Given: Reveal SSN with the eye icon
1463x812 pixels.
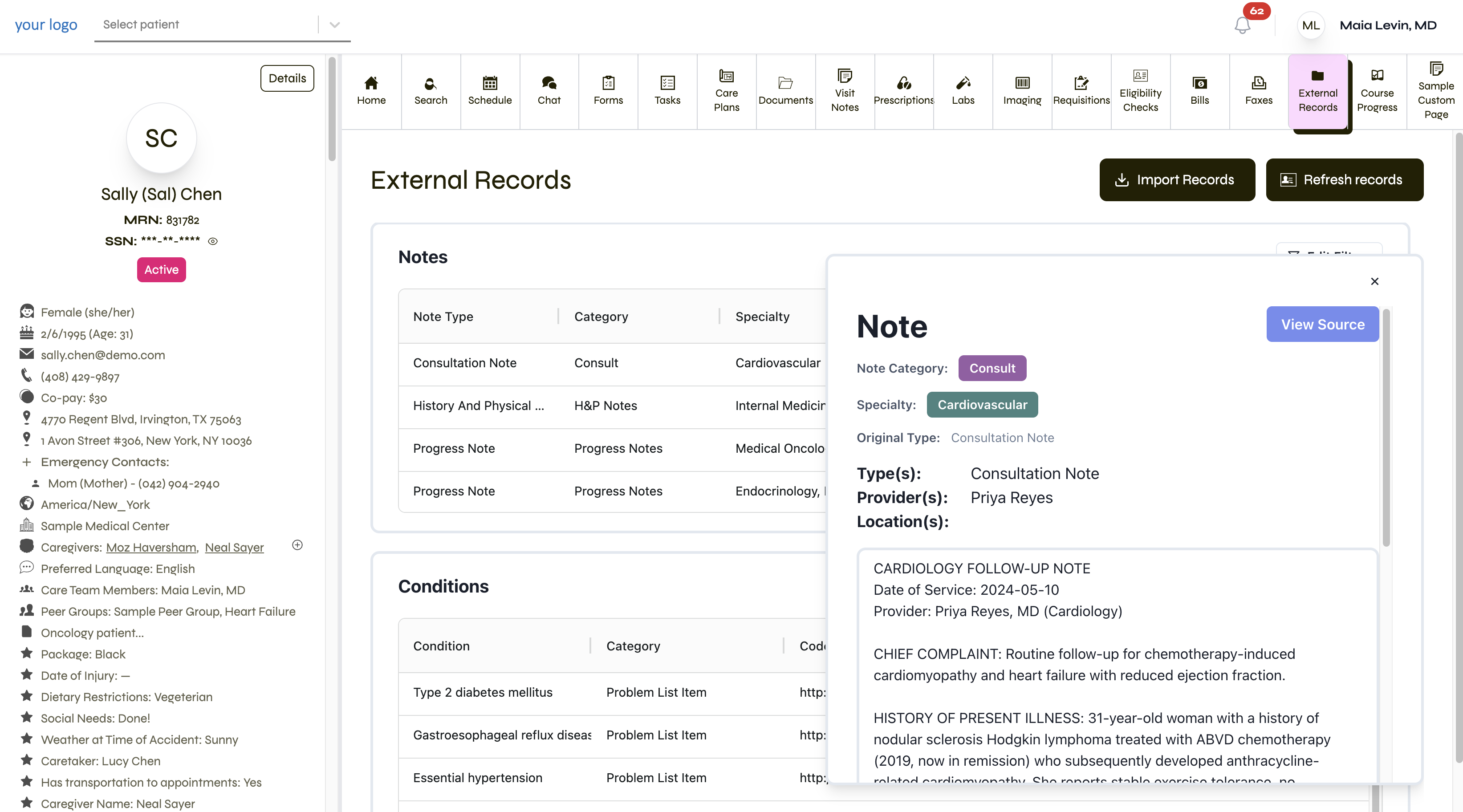Looking at the screenshot, I should pos(213,241).
